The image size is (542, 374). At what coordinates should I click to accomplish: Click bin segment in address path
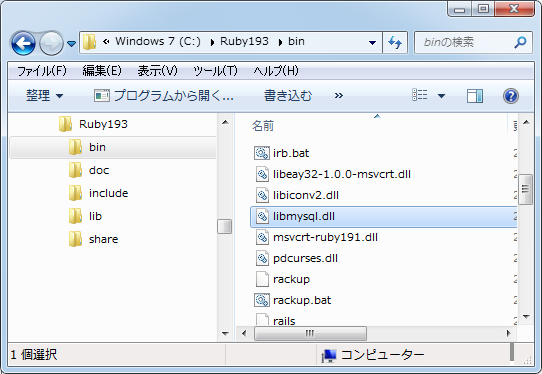coord(296,41)
